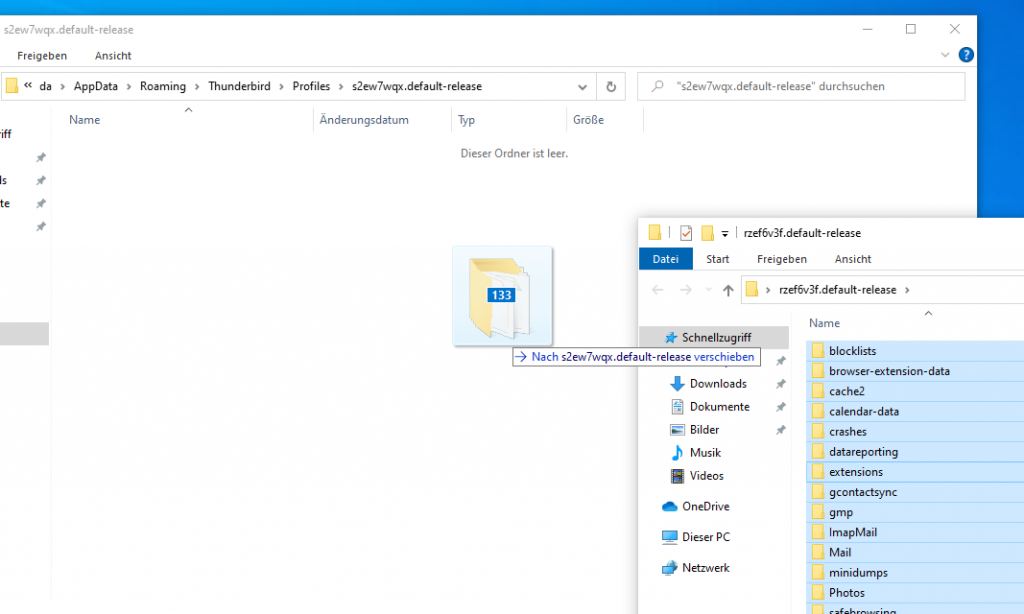Screen dimensions: 1024x614
Task: Click the s2ew7wqx.default-release breadcrumb segment
Action: (x=417, y=86)
